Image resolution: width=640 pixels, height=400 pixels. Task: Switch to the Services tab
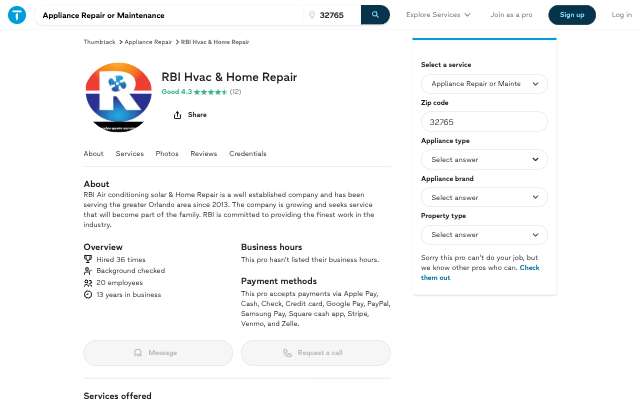tap(129, 153)
